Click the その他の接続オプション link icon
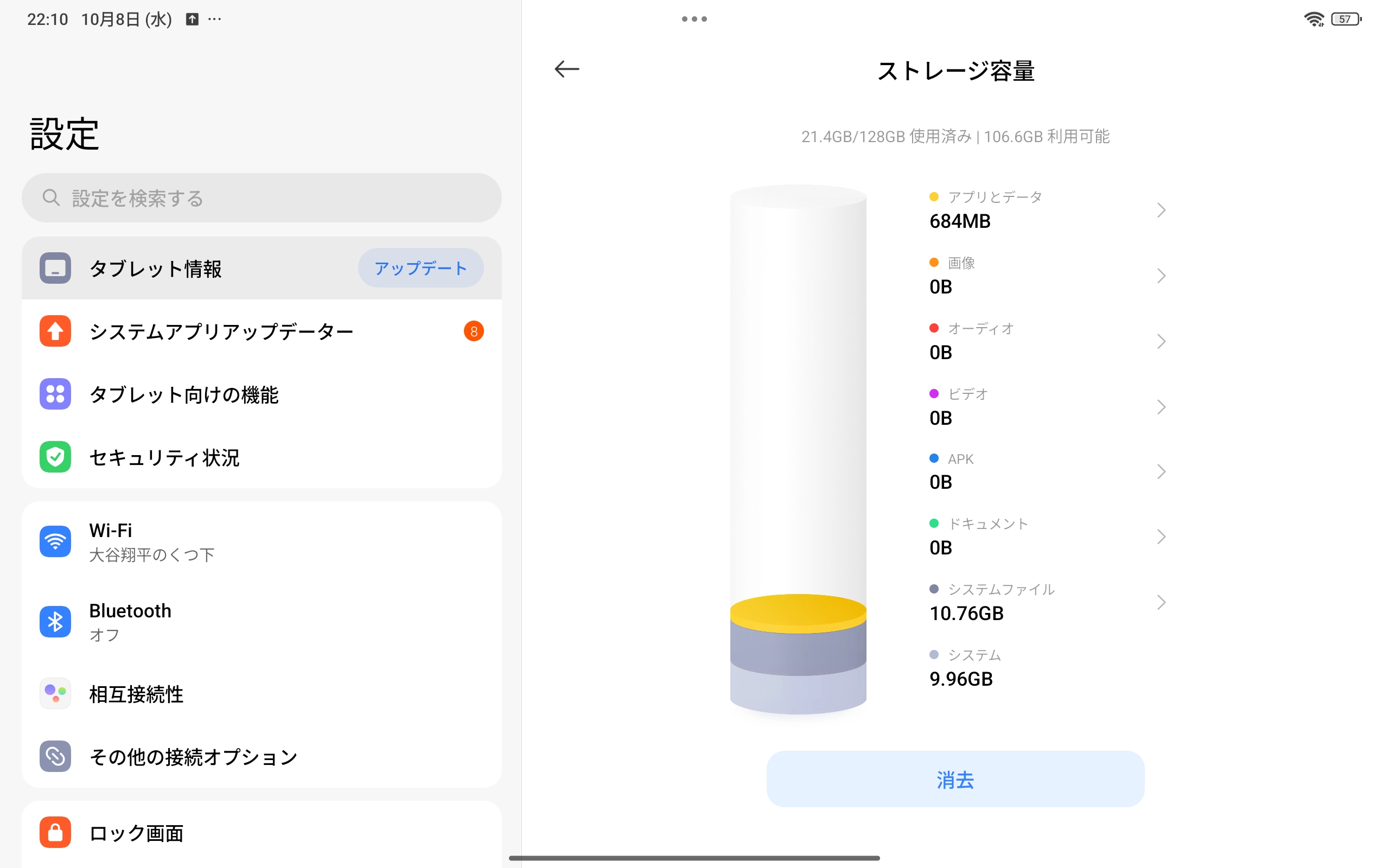This screenshot has height=868, width=1389. pos(55,756)
